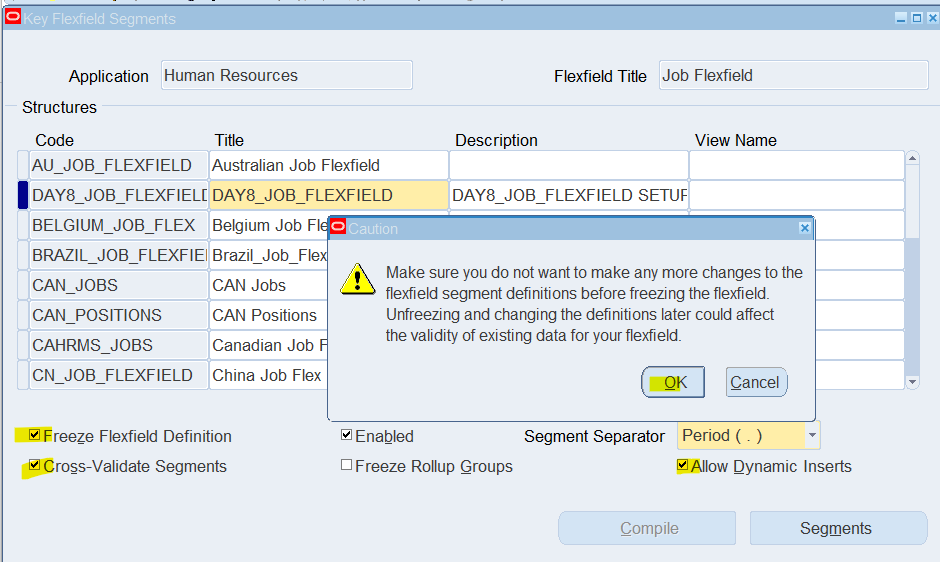Confirm the caution by clicking OK
The width and height of the screenshot is (940, 562).
673,382
